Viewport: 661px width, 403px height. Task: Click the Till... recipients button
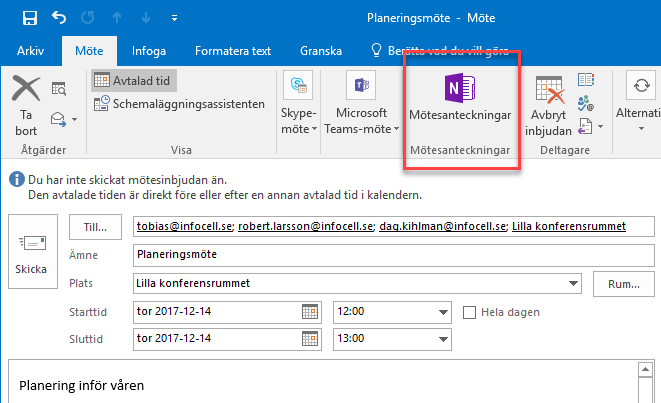click(95, 227)
